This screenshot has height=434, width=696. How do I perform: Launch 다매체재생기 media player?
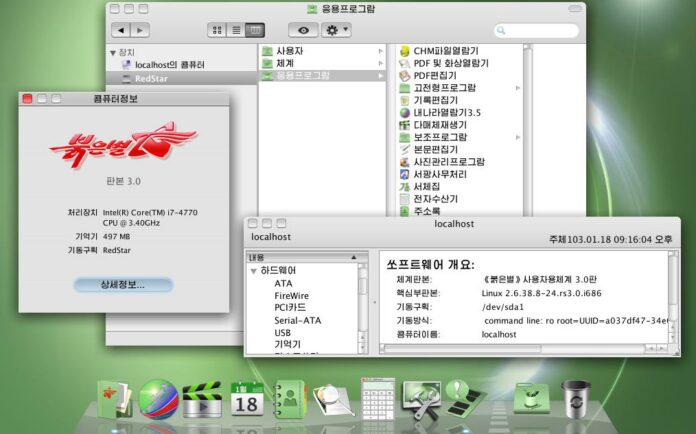440,125
